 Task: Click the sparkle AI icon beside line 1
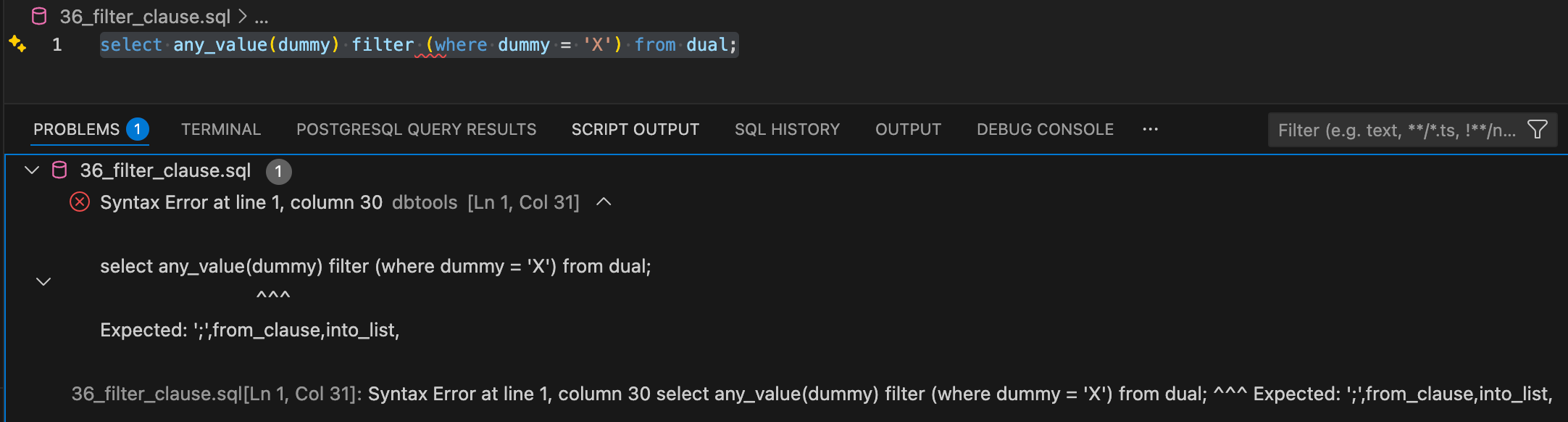coord(17,44)
